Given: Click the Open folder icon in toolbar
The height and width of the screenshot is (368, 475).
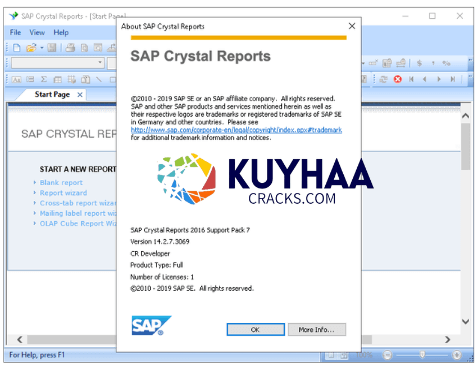Looking at the screenshot, I should 31,48.
